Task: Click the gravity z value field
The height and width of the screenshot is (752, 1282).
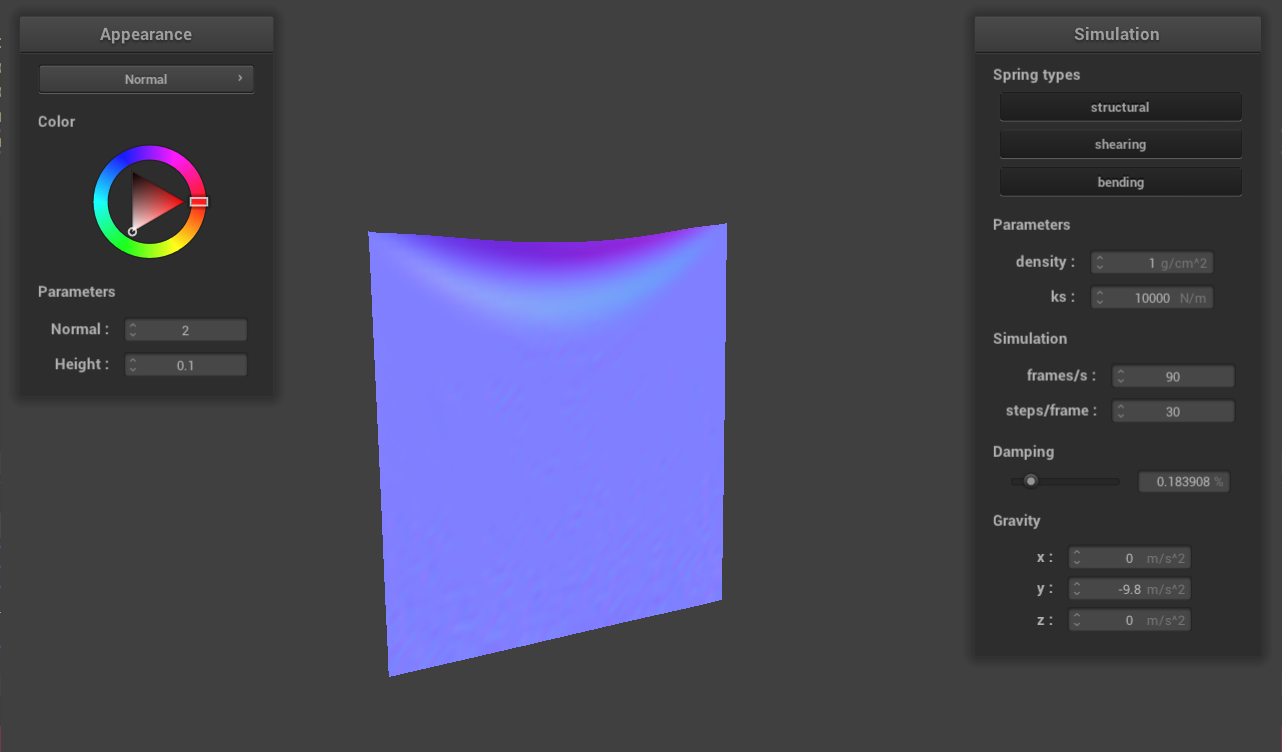Action: point(1130,621)
